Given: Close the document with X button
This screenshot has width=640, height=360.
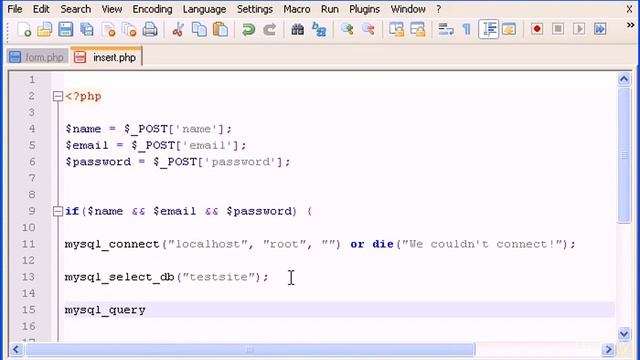Looking at the screenshot, I should click(x=629, y=9).
